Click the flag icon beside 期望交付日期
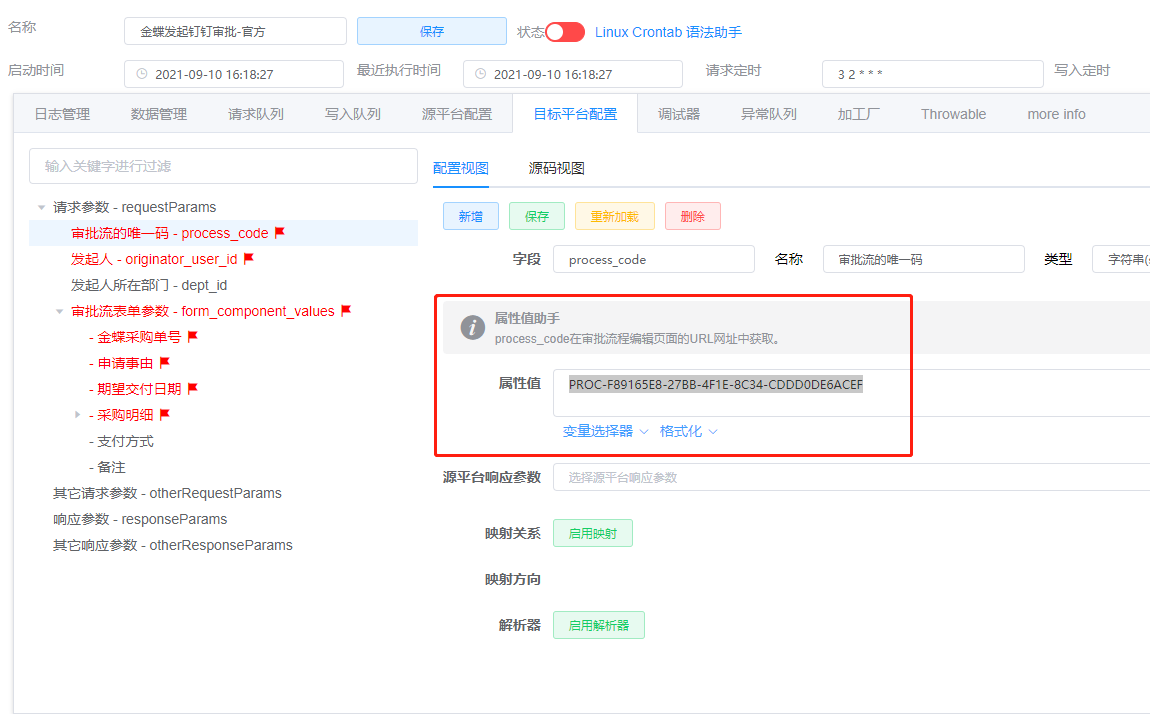 tap(193, 388)
